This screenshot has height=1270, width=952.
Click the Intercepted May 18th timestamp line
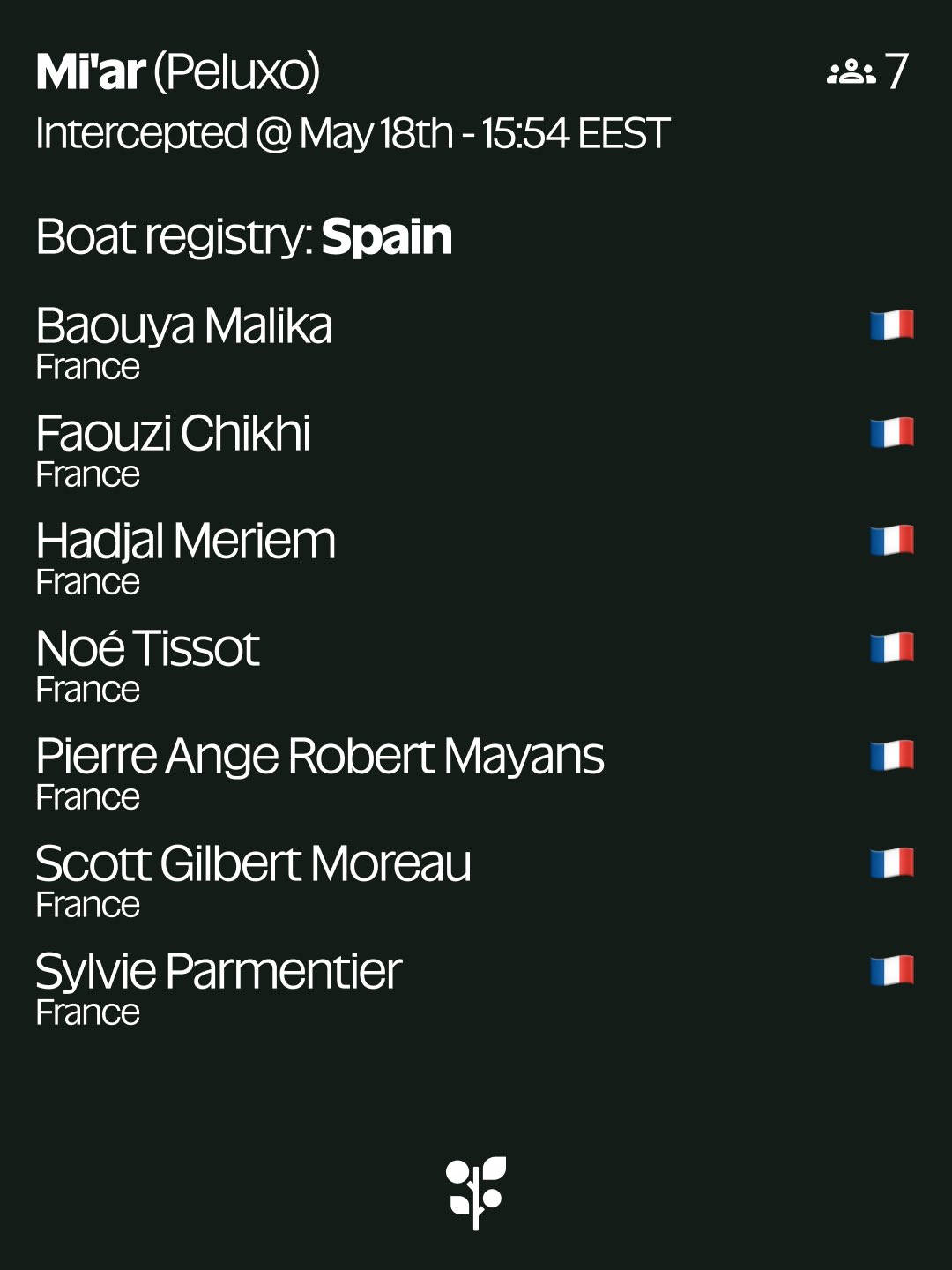point(353,134)
